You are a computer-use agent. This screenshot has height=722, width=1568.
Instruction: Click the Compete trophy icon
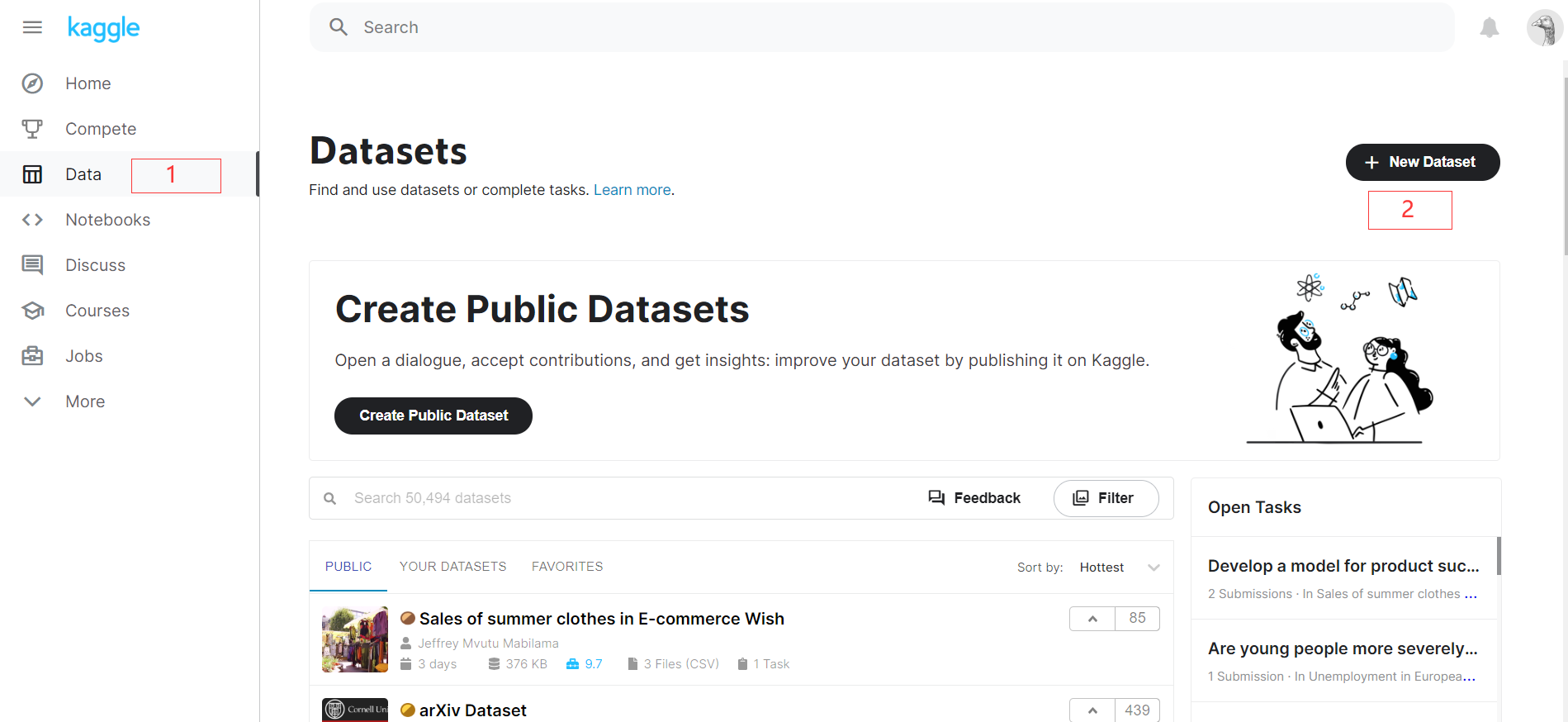[32, 129]
